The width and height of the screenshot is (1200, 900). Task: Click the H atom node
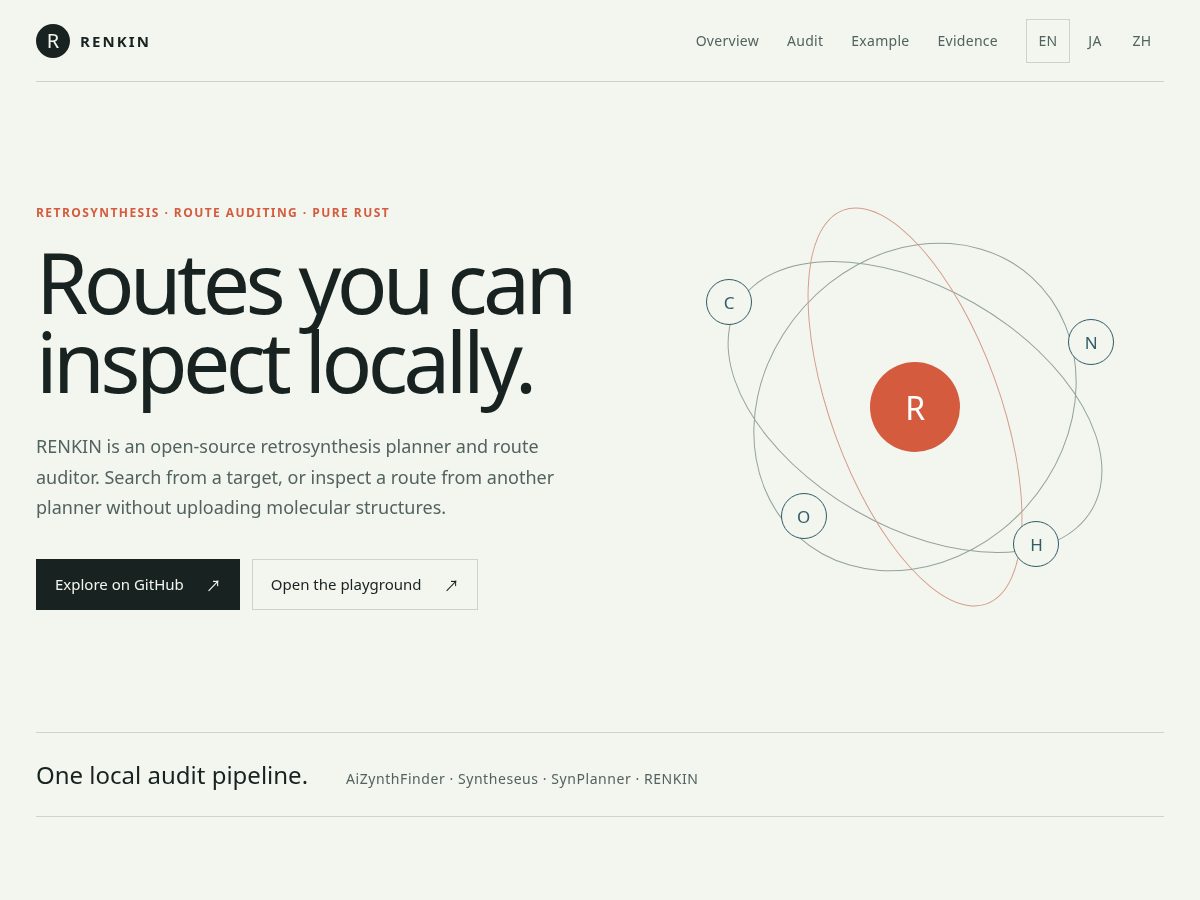1036,544
